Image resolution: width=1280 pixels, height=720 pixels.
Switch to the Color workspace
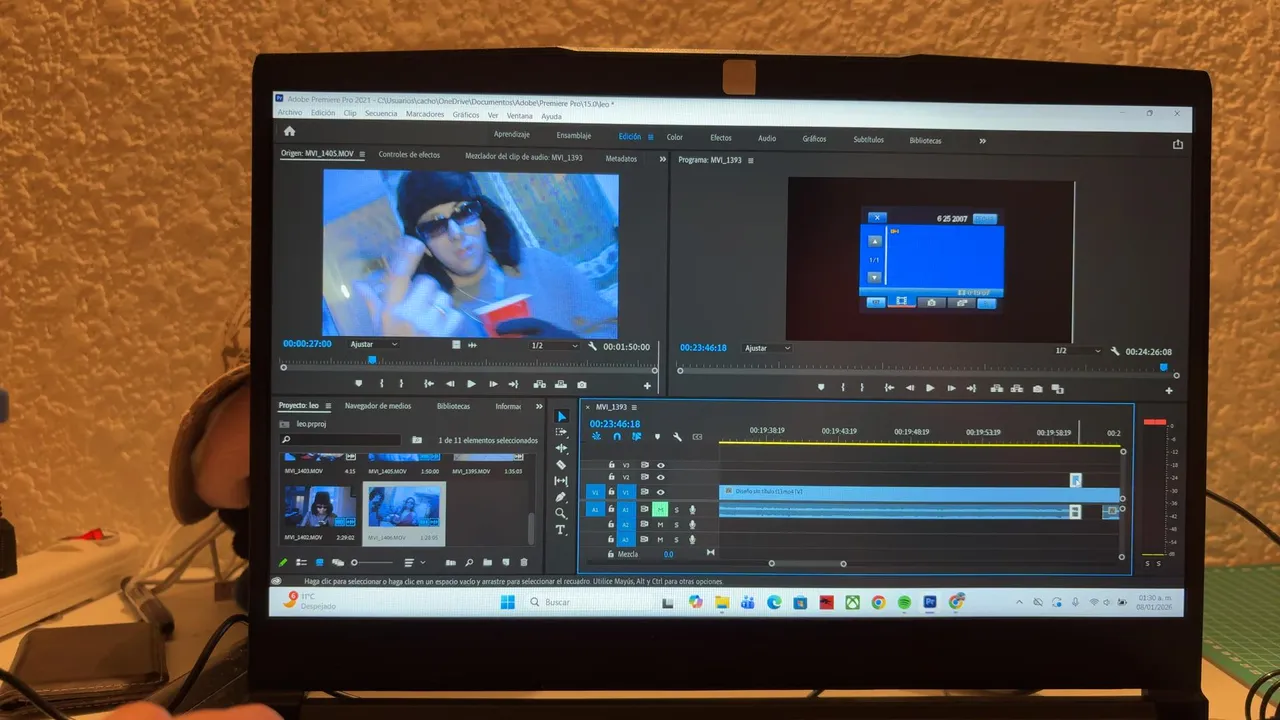click(675, 137)
